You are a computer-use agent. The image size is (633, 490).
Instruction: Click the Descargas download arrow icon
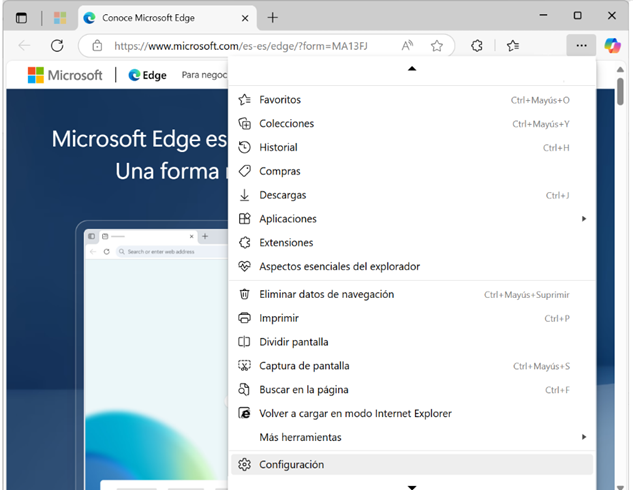[x=244, y=195]
